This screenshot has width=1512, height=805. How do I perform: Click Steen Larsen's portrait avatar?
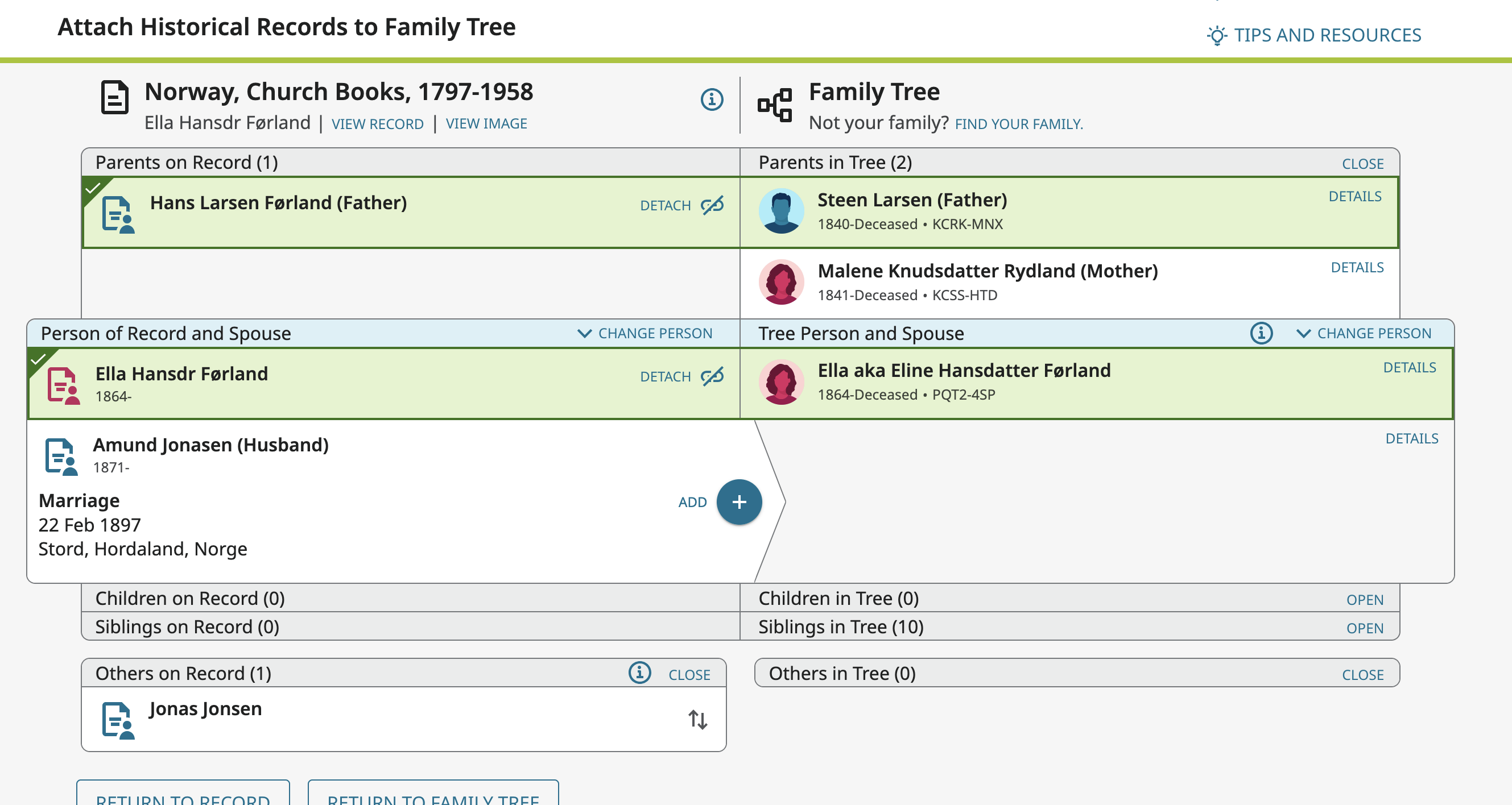(780, 211)
